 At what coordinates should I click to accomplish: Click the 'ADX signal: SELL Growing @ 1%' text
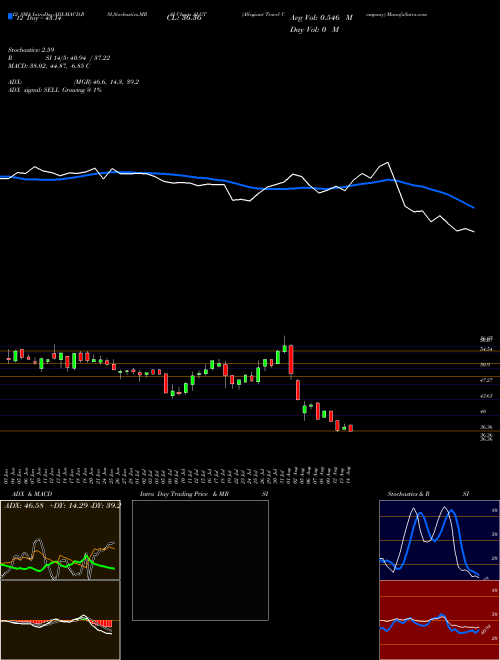pos(55,90)
